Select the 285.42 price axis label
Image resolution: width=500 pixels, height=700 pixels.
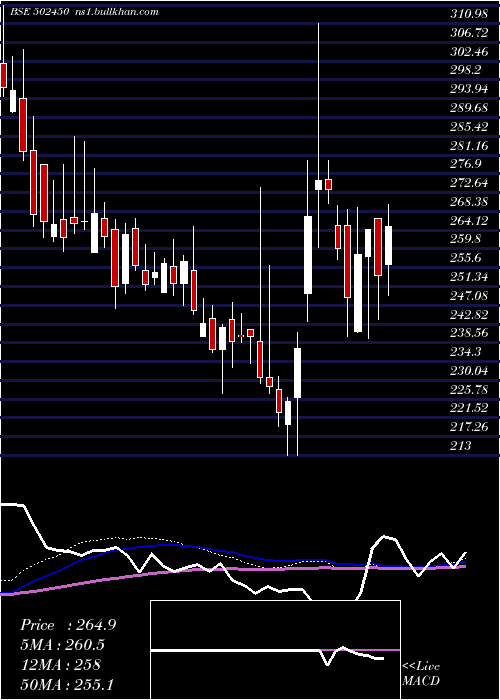(469, 127)
